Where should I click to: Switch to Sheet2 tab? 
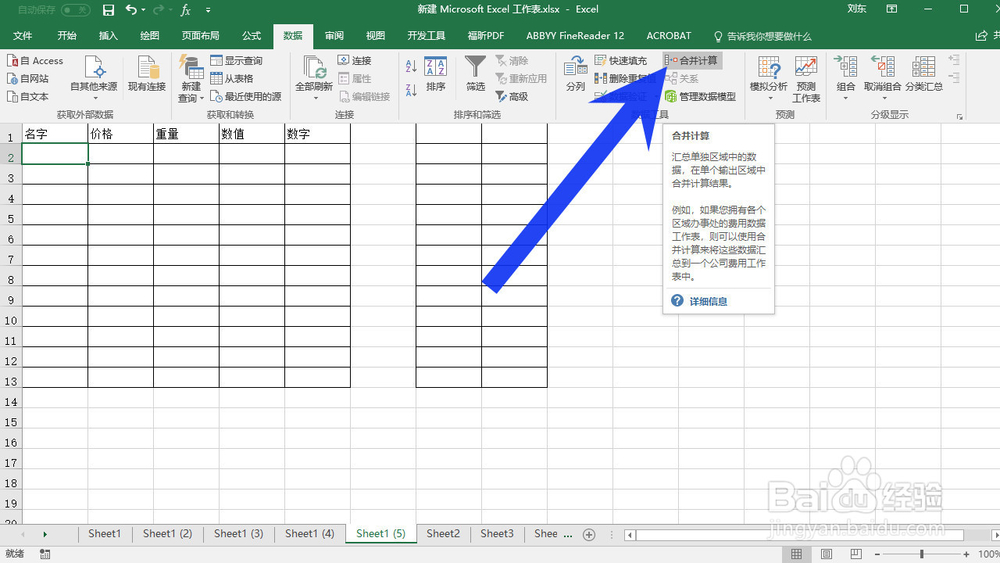pos(443,534)
